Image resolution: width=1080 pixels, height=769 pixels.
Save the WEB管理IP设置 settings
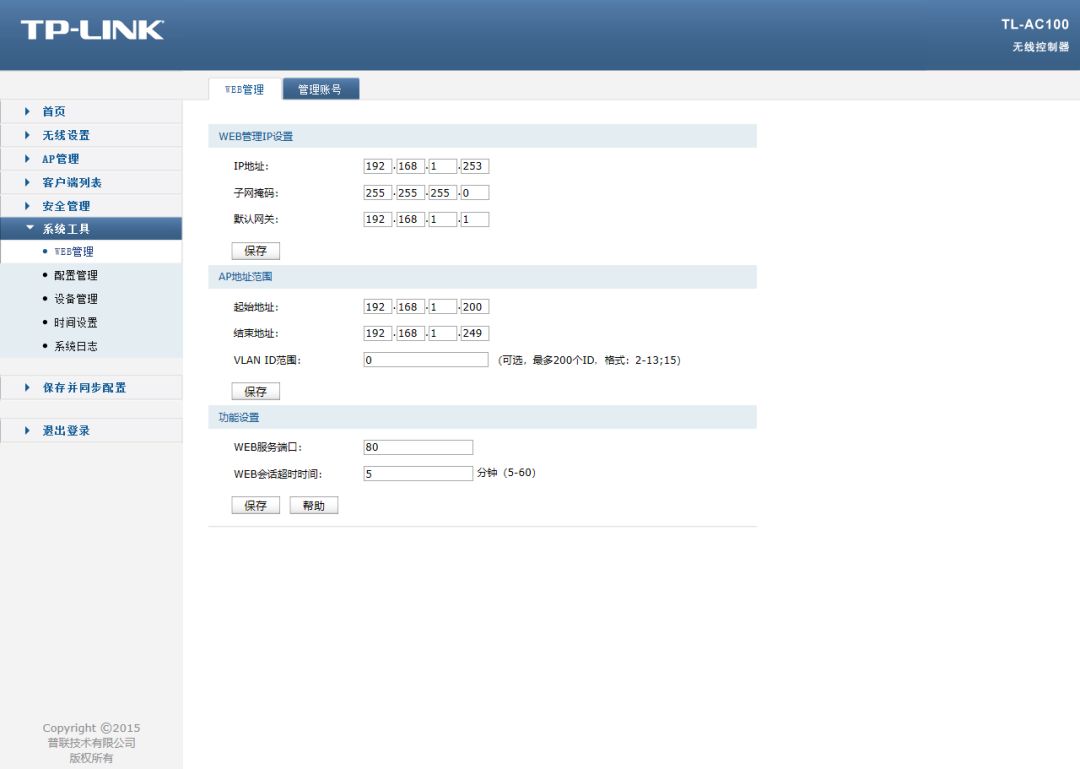pos(255,250)
